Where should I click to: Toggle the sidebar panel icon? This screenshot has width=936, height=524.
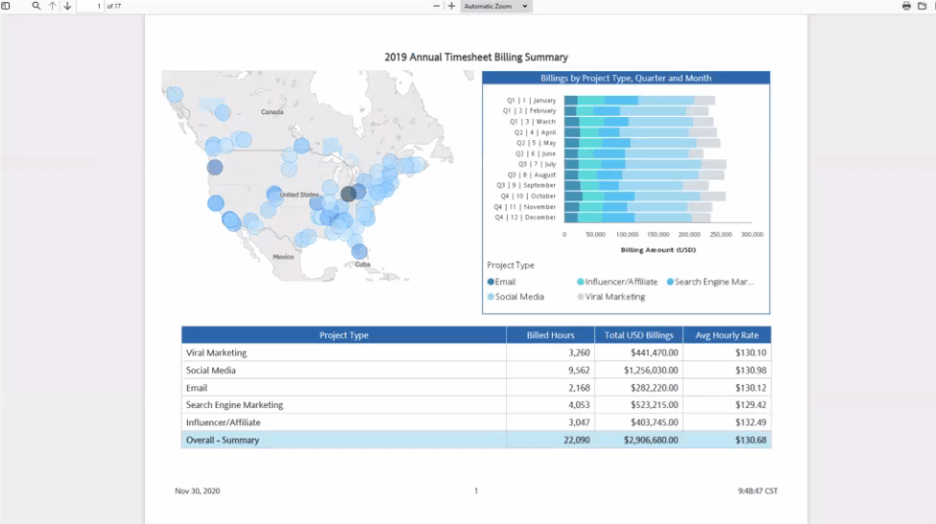(x=6, y=6)
